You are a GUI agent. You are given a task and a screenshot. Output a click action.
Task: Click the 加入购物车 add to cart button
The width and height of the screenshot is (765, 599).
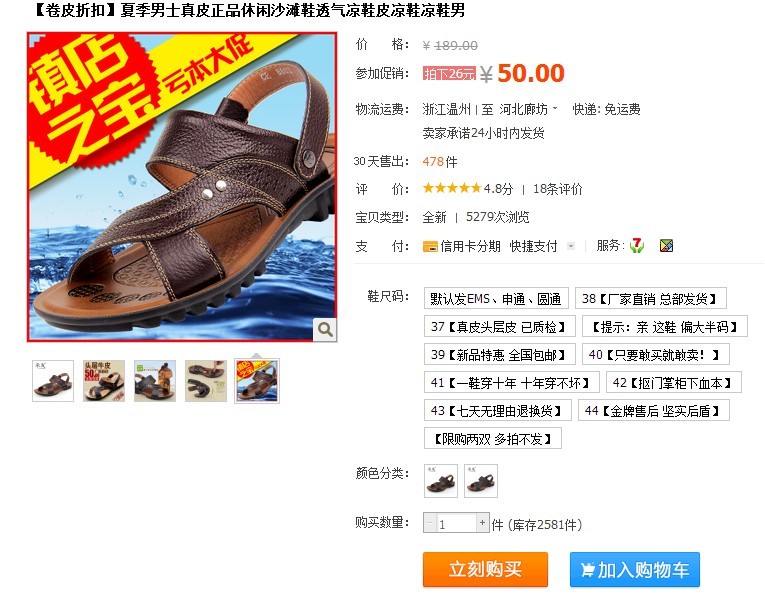coord(635,569)
